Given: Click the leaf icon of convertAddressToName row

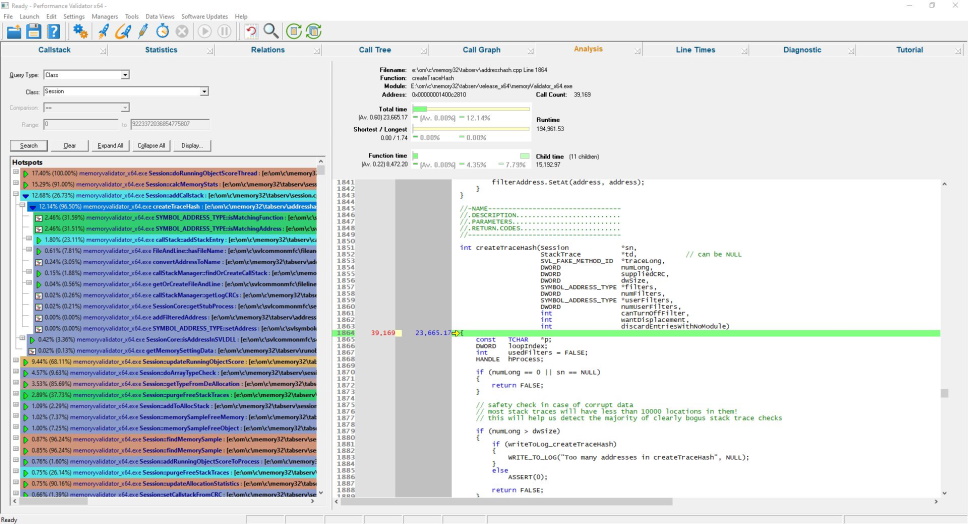Looking at the screenshot, I should [x=39, y=263].
